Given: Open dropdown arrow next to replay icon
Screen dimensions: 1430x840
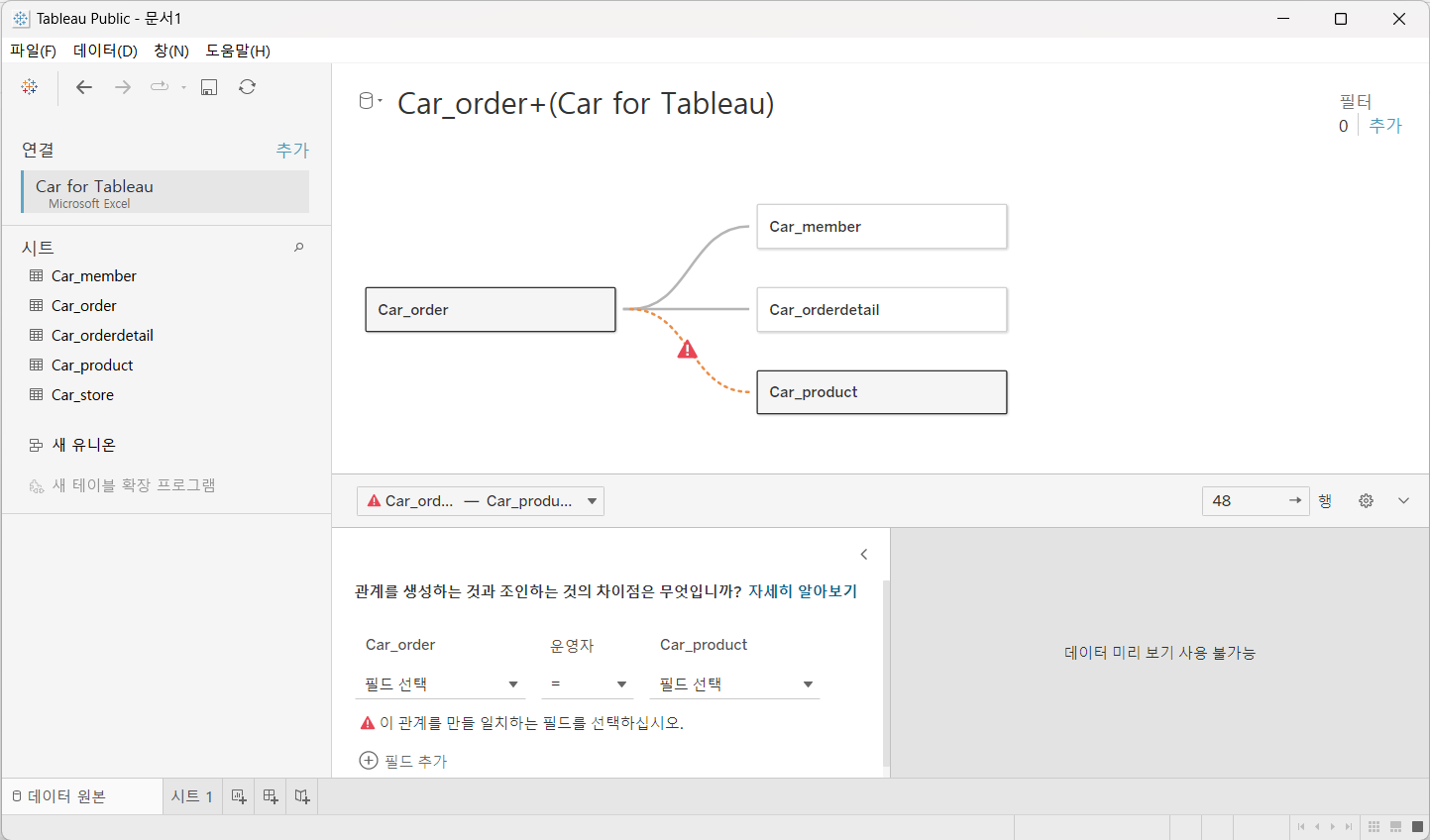Looking at the screenshot, I should [x=183, y=87].
